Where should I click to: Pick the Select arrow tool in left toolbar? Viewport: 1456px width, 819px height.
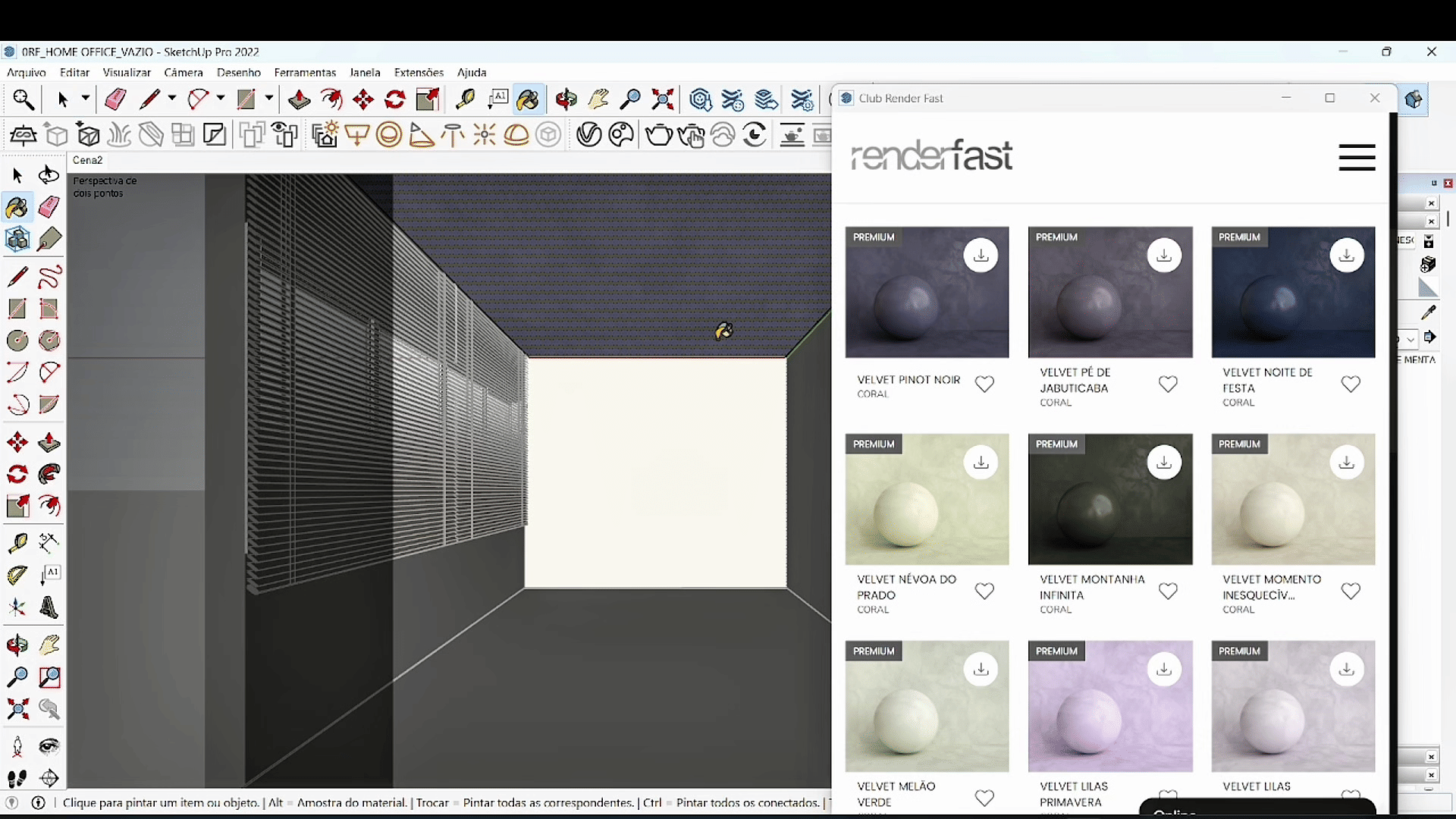[17, 175]
